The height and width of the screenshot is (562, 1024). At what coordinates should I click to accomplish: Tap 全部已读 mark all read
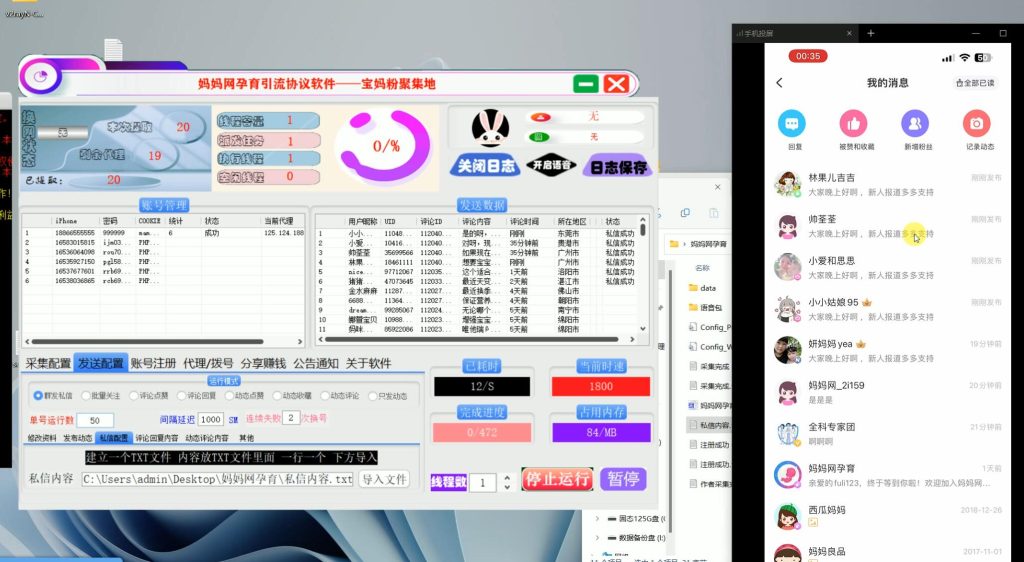pos(975,83)
